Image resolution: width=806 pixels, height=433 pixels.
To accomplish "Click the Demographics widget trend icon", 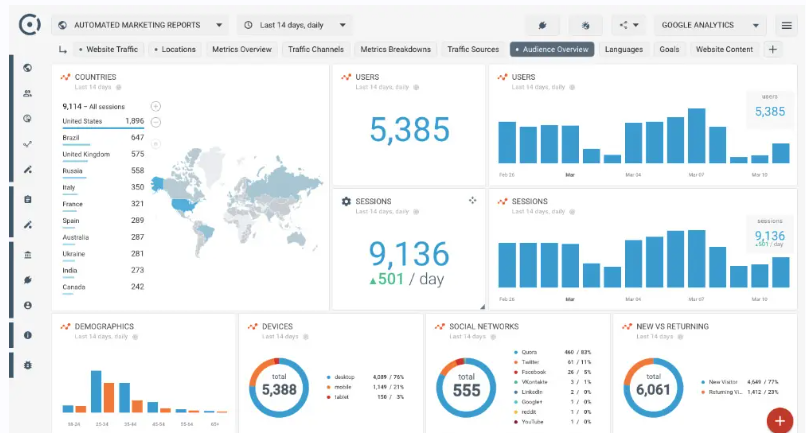I will (x=65, y=327).
